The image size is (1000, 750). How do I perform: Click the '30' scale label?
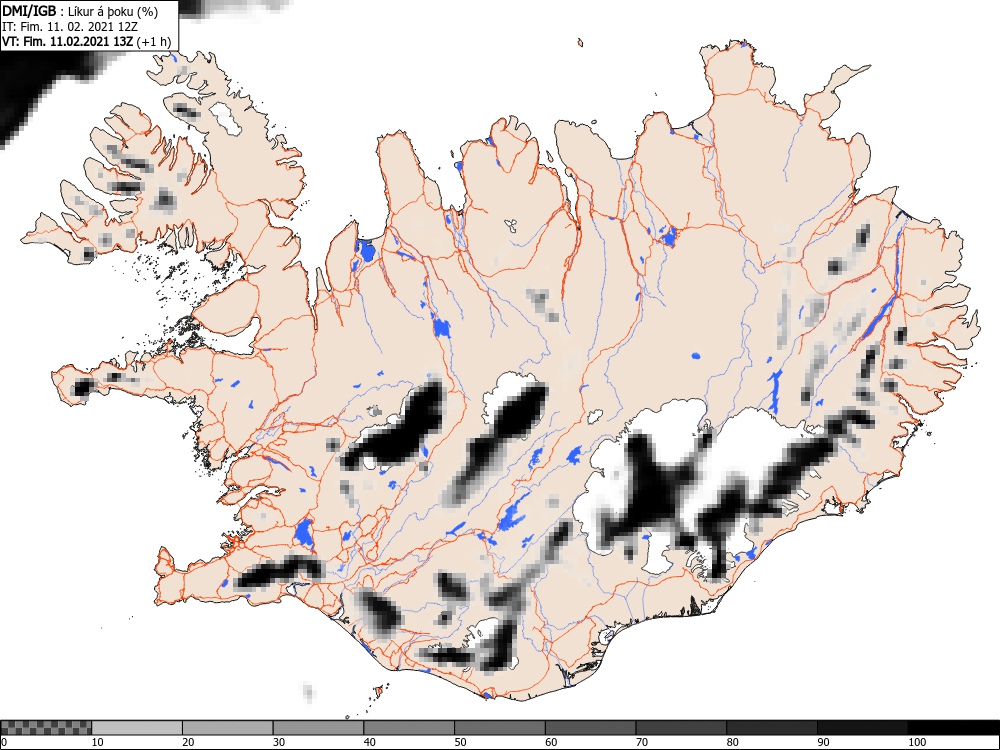click(279, 742)
